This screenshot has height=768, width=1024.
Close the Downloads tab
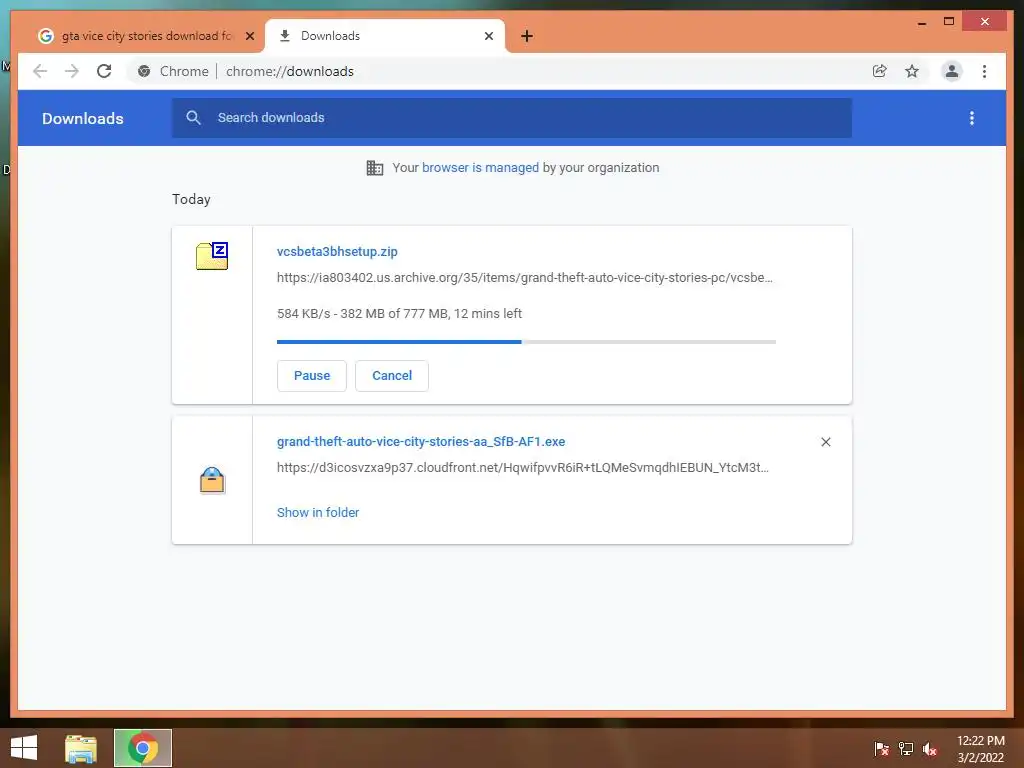click(488, 36)
